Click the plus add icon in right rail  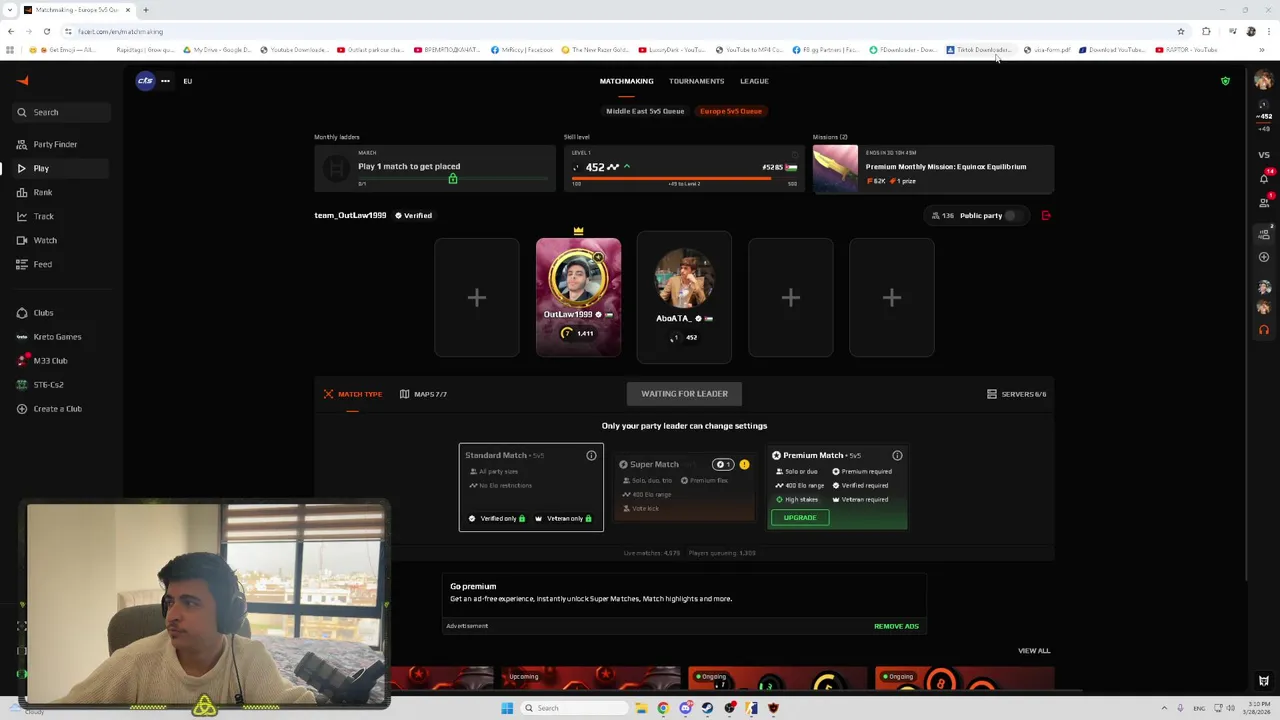click(x=1264, y=257)
